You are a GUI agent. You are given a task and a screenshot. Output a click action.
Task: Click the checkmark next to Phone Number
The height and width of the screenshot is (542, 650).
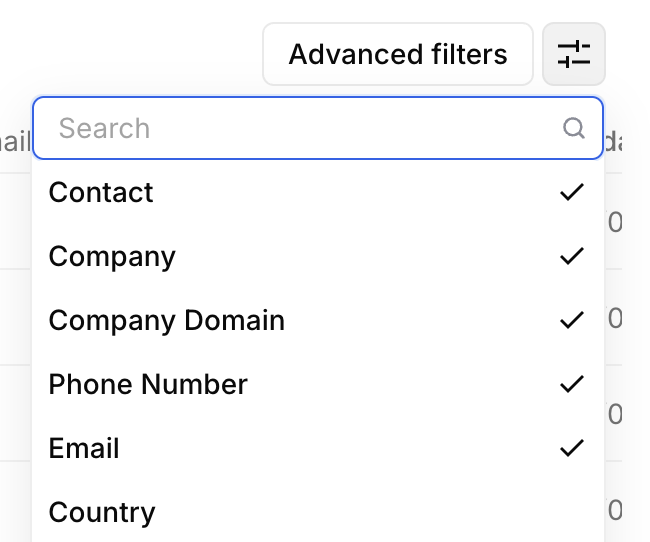point(572,384)
